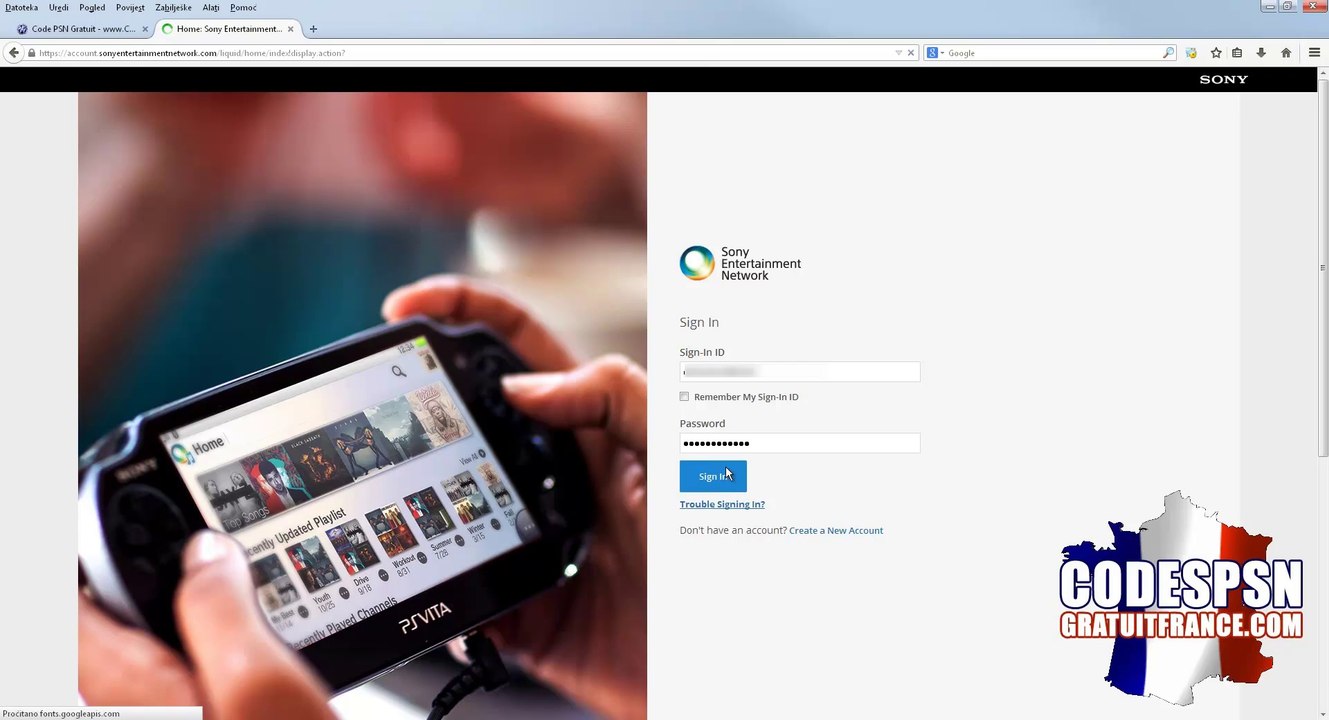Open the Alati menu

coord(211,7)
